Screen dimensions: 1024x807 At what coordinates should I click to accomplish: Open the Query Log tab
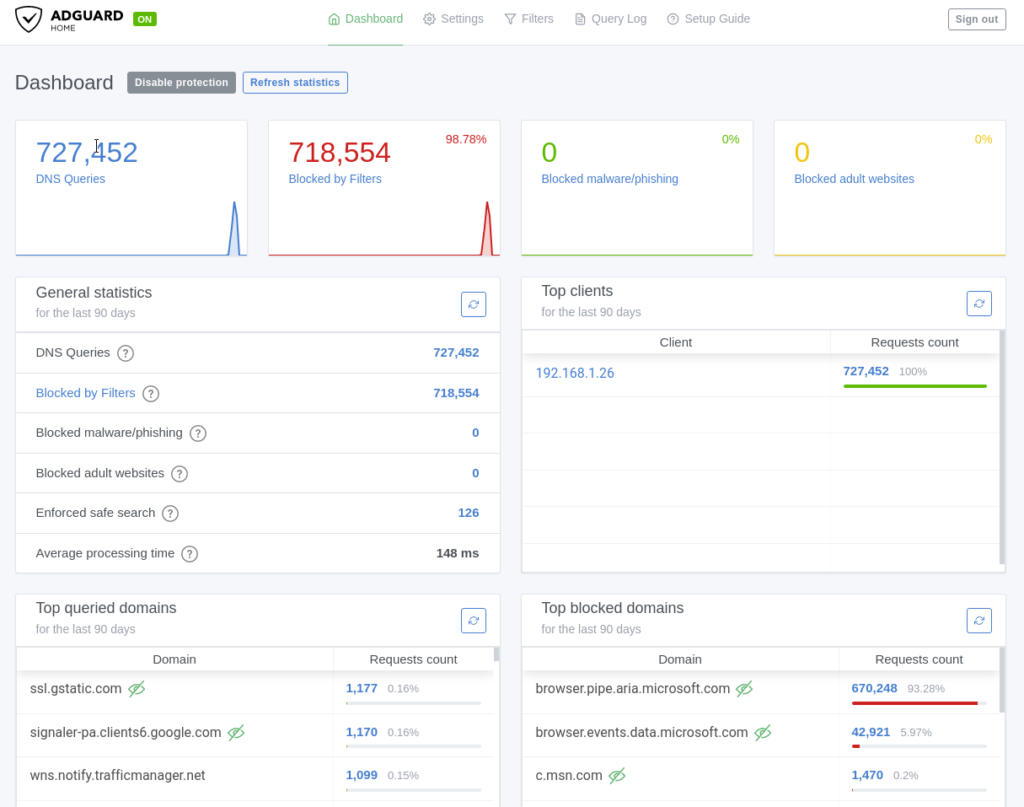611,19
